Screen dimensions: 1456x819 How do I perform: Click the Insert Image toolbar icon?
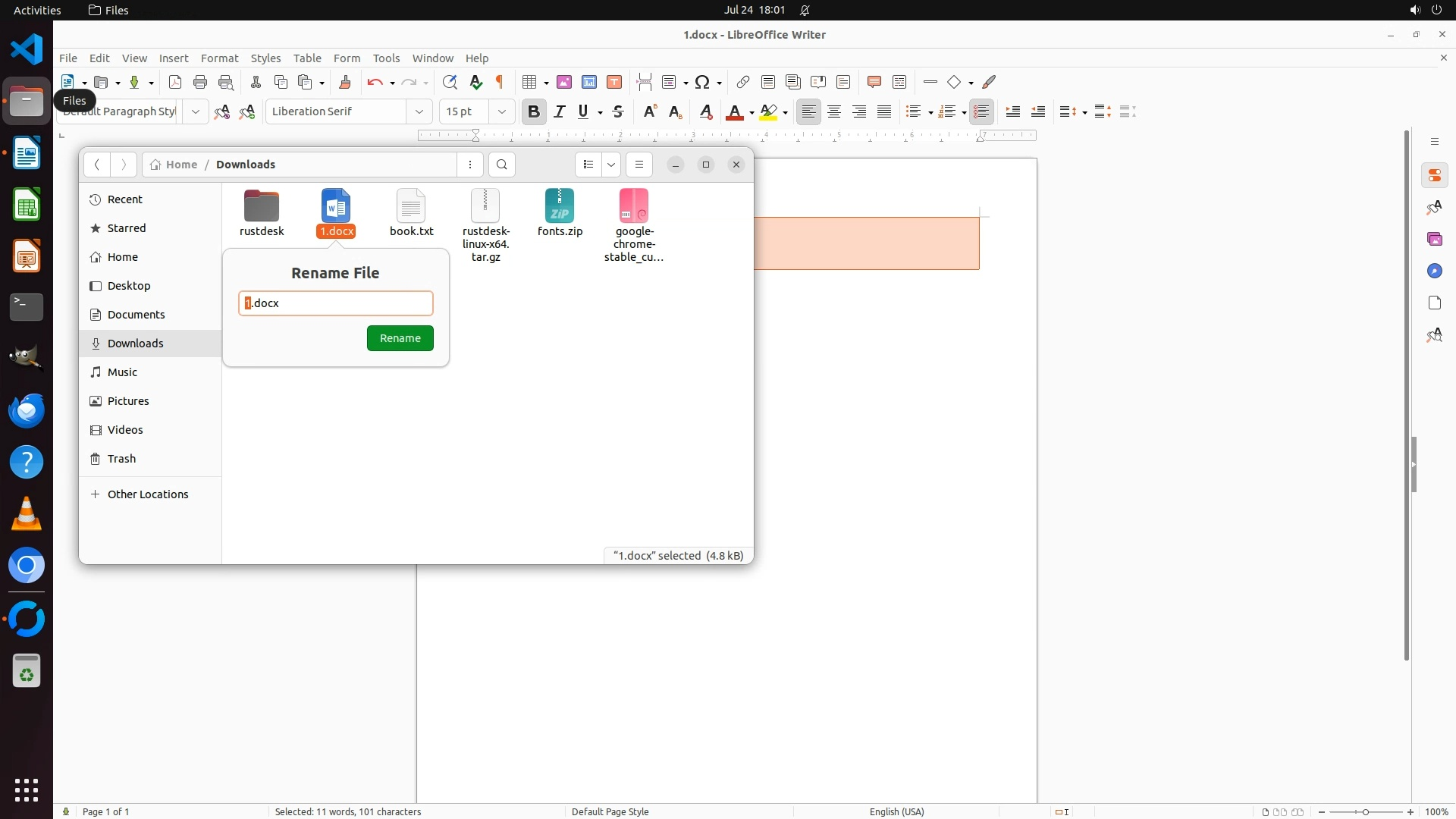pos(564,82)
